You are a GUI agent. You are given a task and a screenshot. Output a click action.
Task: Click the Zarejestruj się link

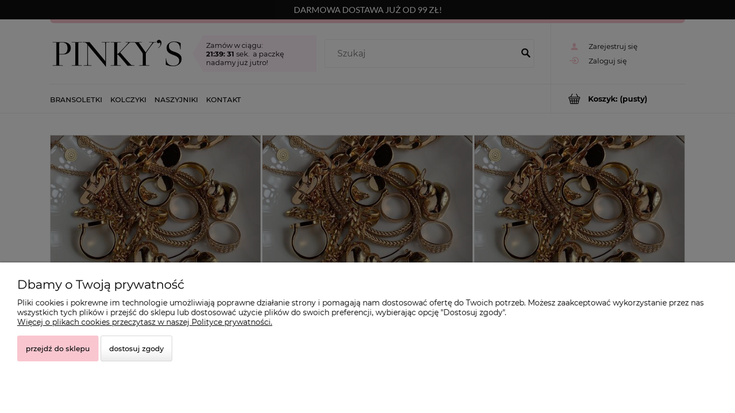pos(612,46)
